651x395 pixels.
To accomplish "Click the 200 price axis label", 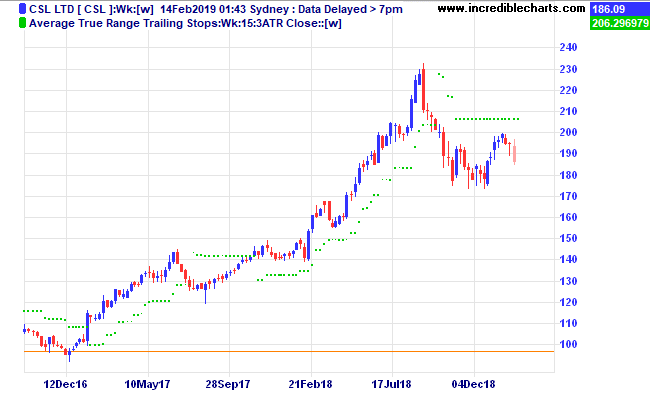I will [568, 132].
